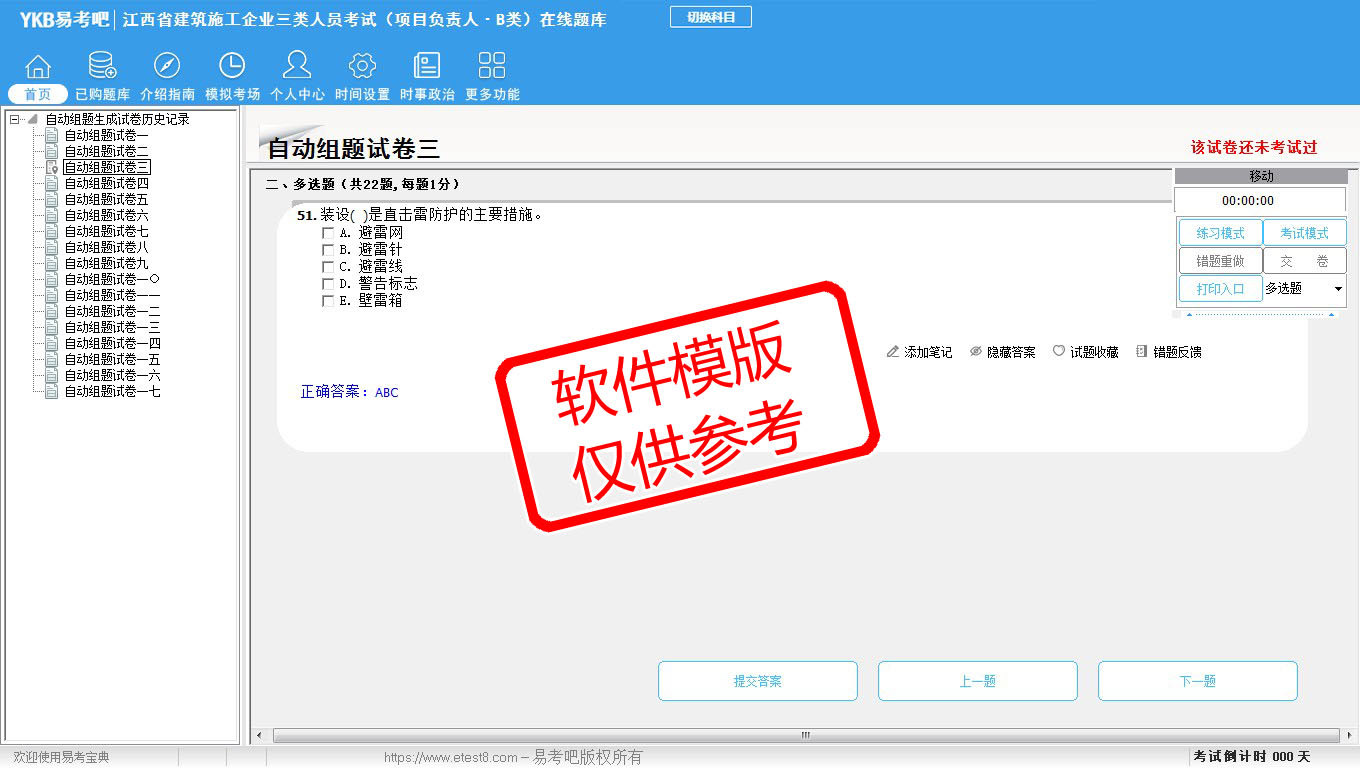Collapse the 自动组题生成试卷历史记录 tree root
The image size is (1360, 768).
pos(15,119)
